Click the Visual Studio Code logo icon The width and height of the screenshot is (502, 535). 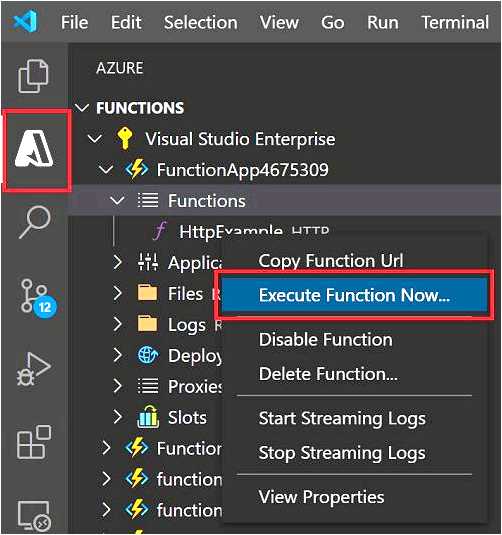click(25, 21)
